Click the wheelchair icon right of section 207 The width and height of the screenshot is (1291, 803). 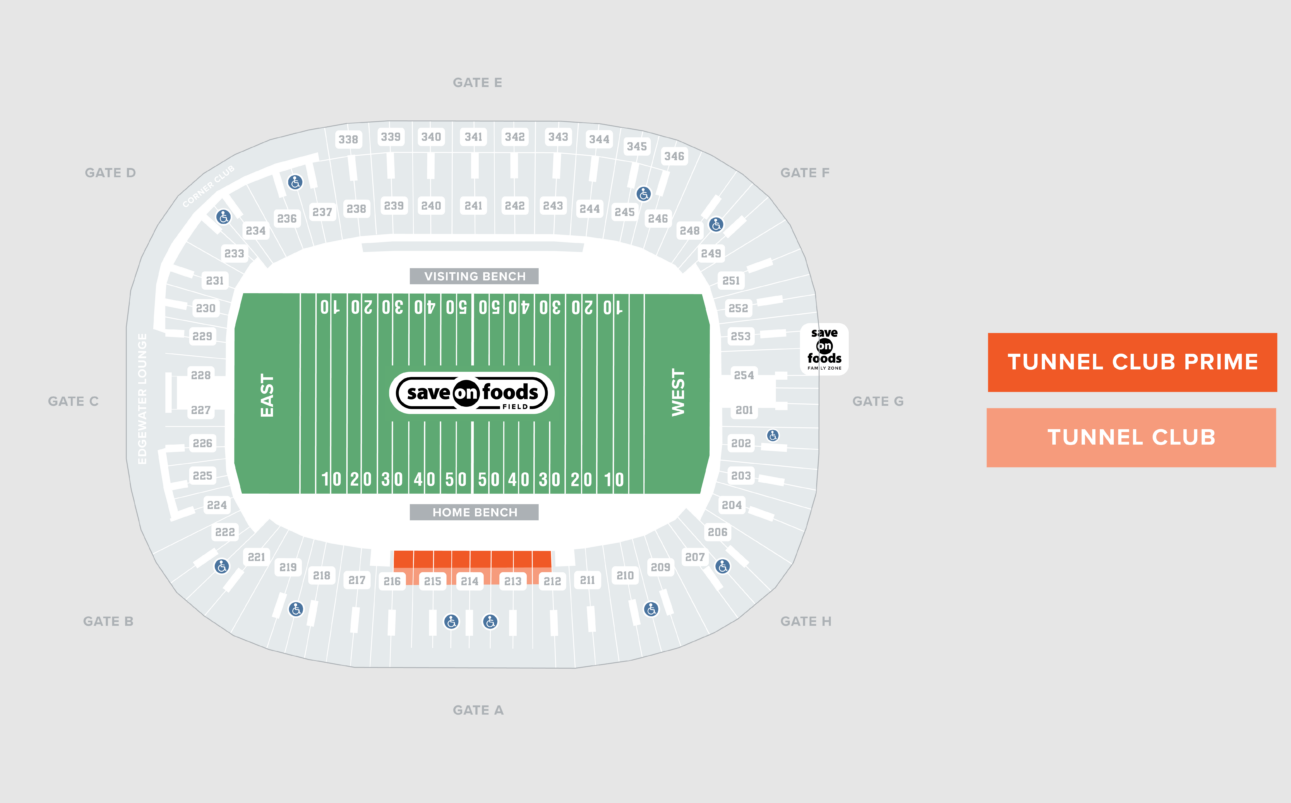[722, 566]
